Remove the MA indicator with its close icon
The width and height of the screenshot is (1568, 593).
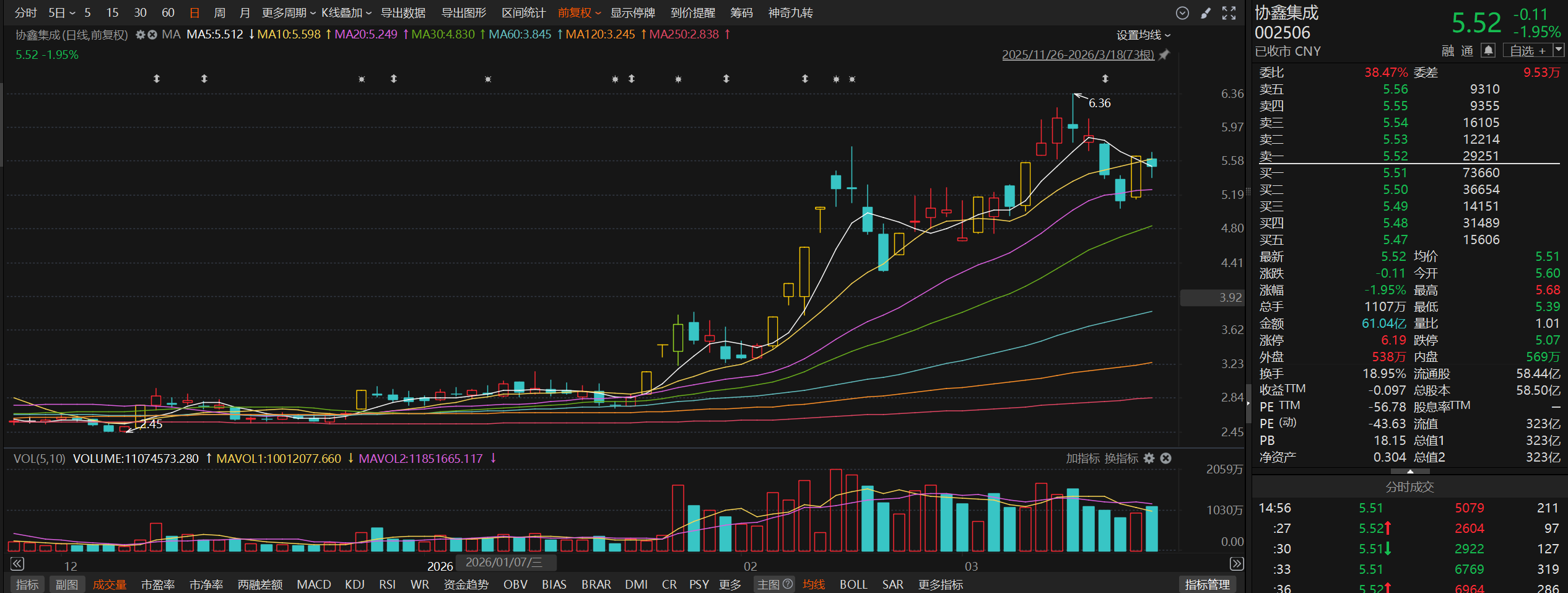click(152, 35)
